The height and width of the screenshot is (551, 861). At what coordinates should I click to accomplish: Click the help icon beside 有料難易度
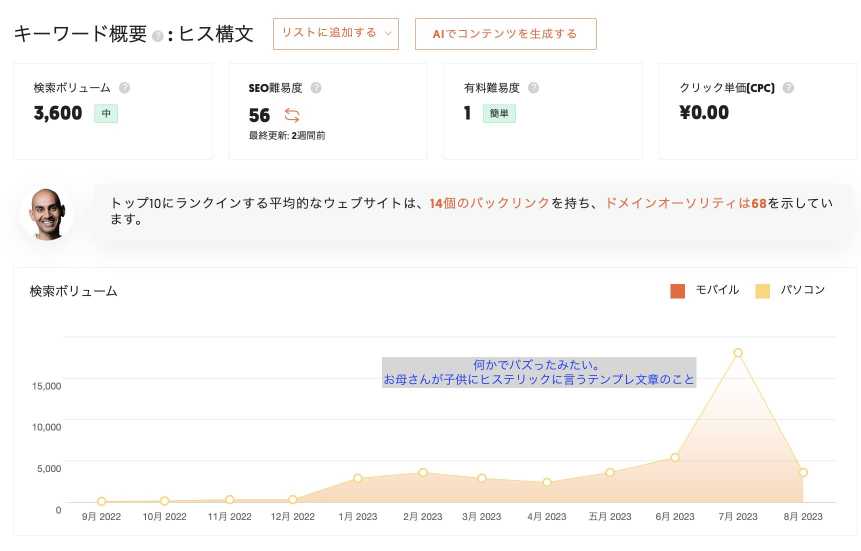point(533,88)
